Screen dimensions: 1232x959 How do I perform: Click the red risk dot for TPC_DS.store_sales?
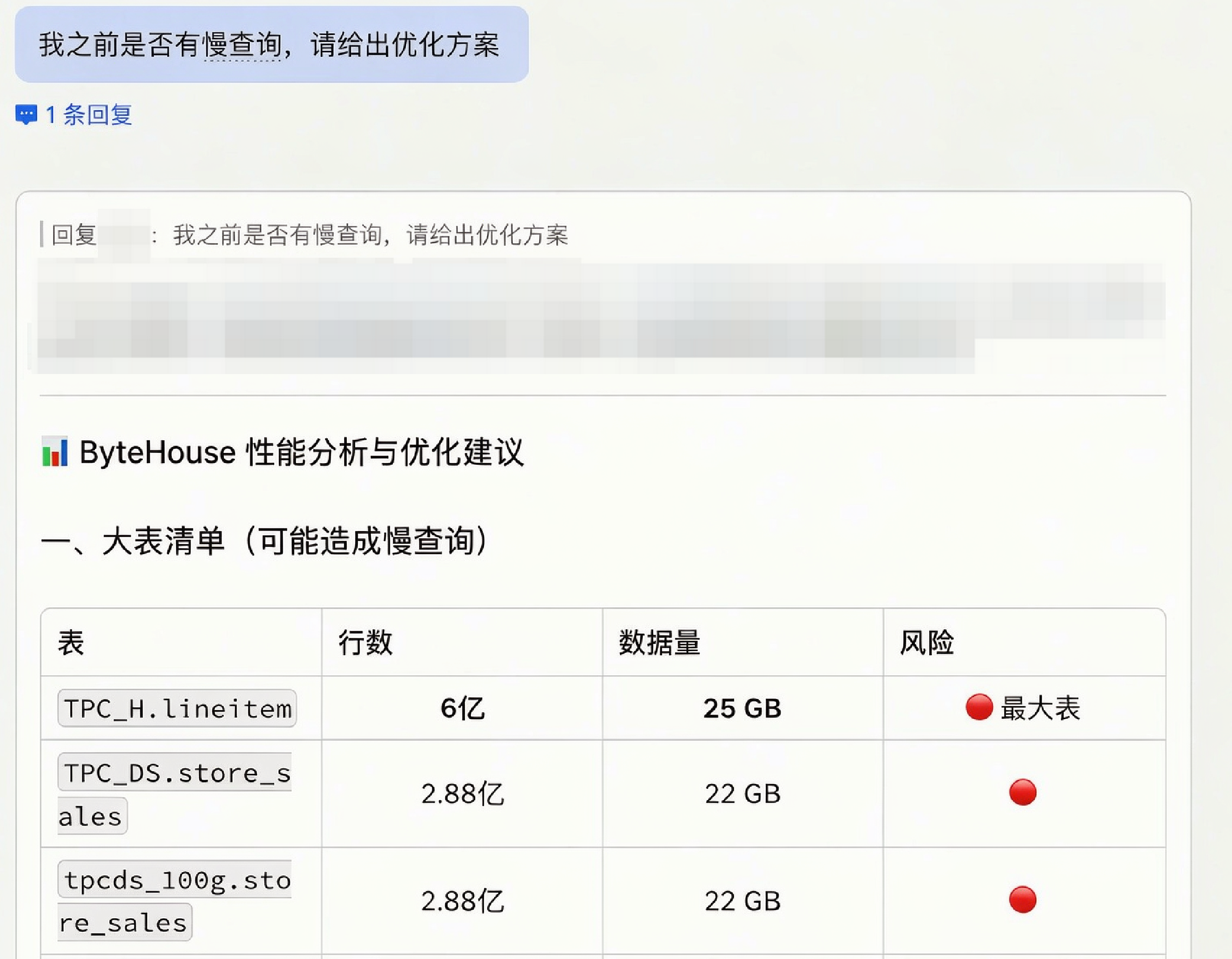coord(1022,793)
